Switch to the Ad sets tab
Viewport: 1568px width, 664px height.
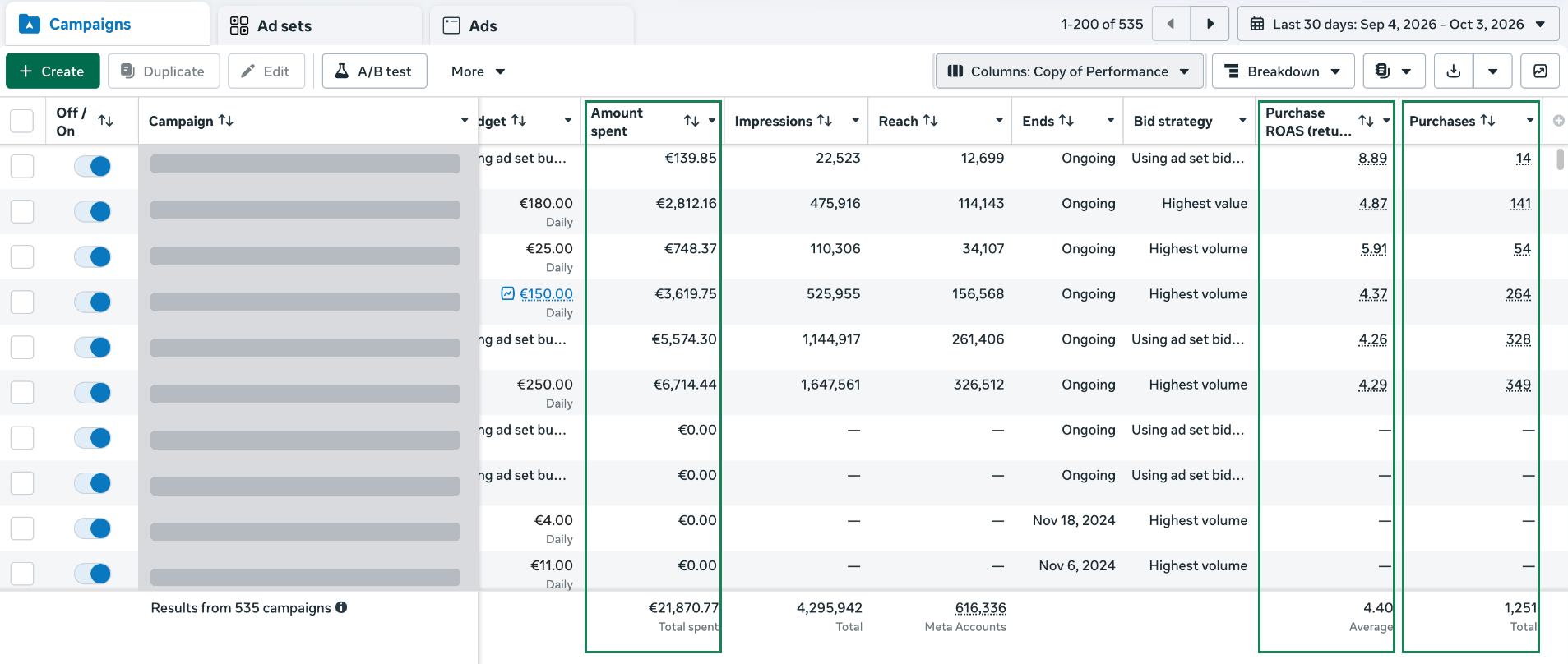pos(321,25)
